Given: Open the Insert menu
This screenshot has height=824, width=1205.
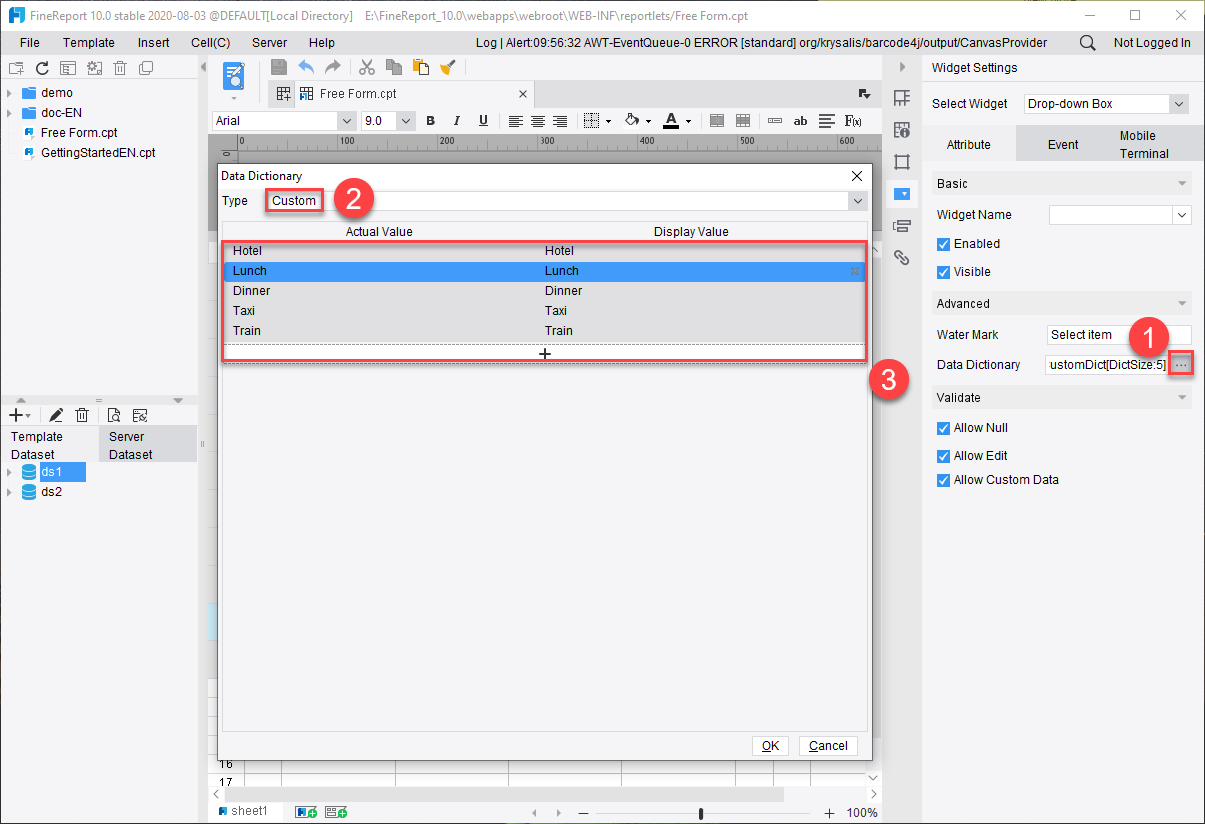Looking at the screenshot, I should tap(154, 43).
